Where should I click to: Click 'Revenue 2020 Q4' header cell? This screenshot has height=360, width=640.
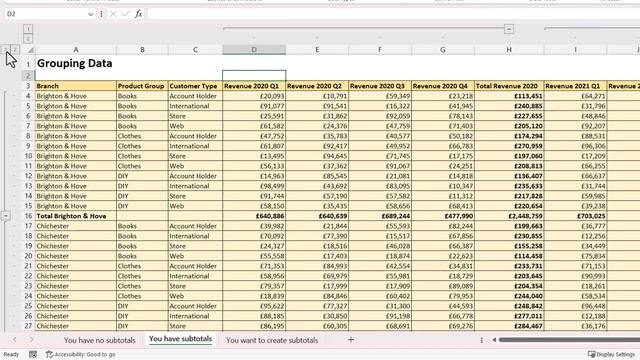[443, 86]
